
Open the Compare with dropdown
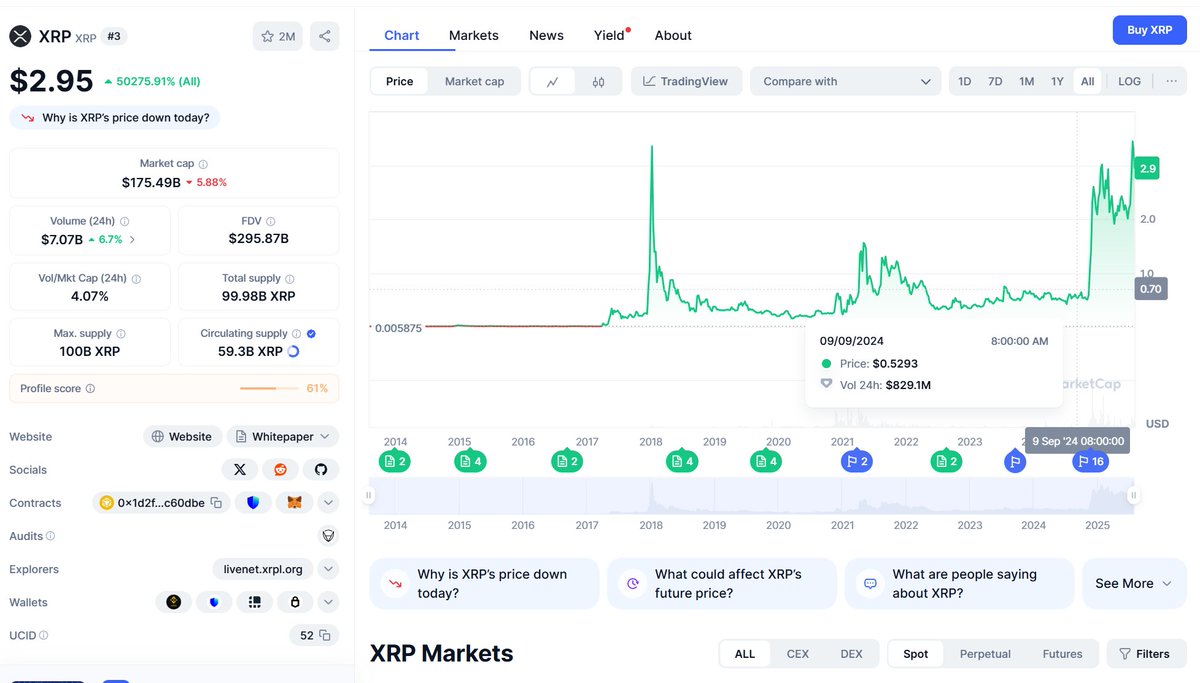pos(846,82)
